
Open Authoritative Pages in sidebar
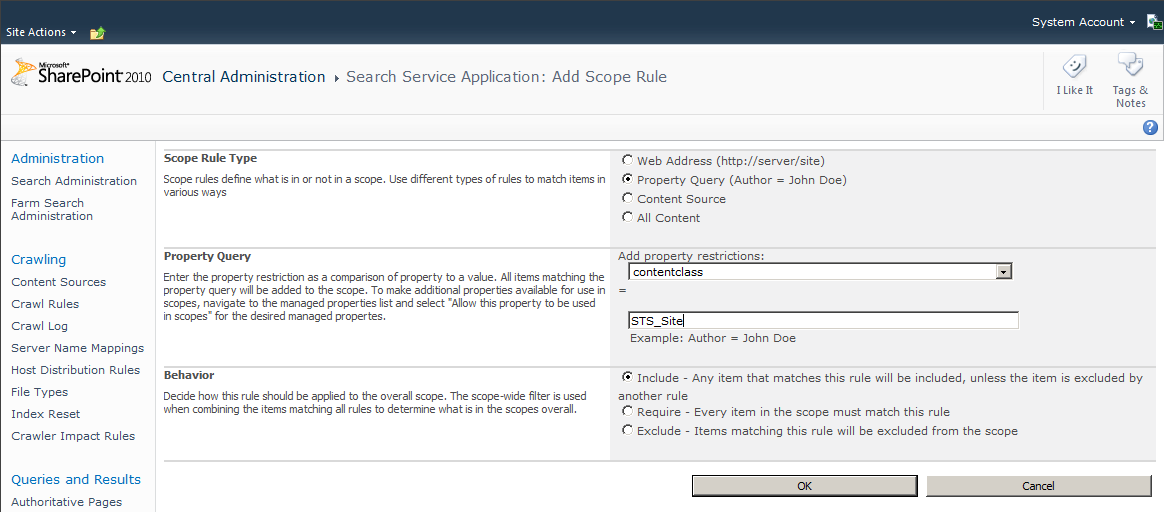pos(67,502)
